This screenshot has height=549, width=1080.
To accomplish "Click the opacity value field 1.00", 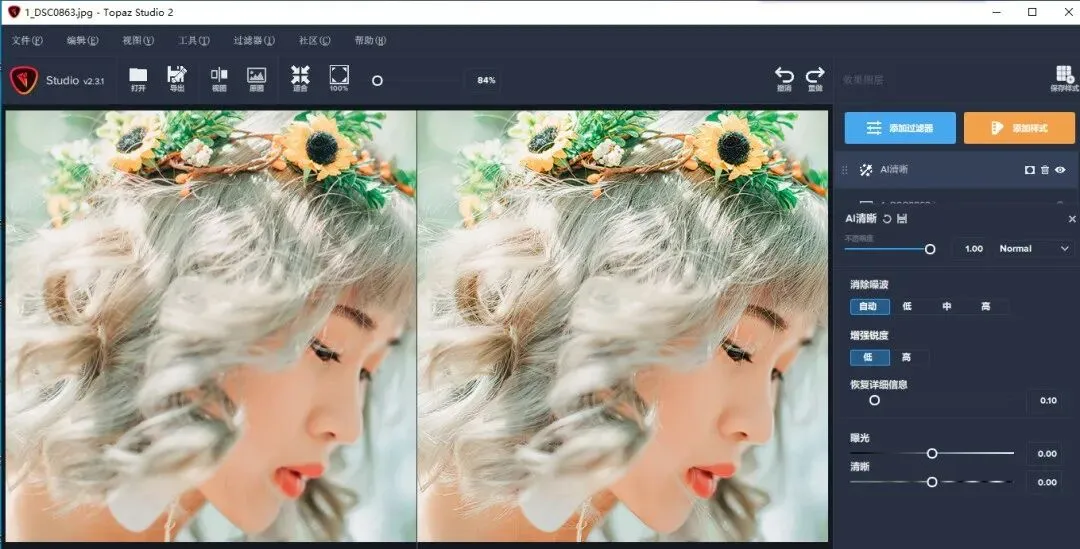I will pyautogui.click(x=974, y=249).
